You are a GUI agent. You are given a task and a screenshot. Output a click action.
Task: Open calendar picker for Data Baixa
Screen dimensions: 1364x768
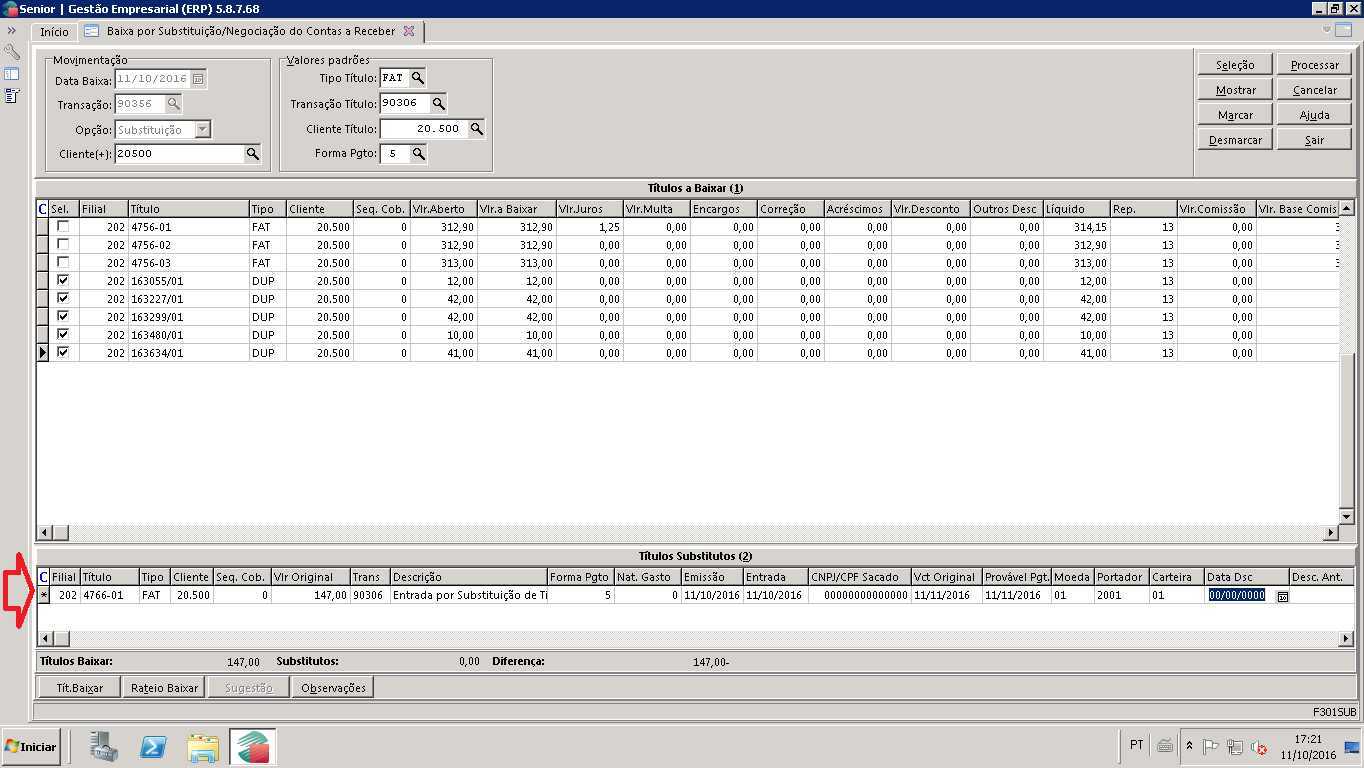[x=198, y=79]
